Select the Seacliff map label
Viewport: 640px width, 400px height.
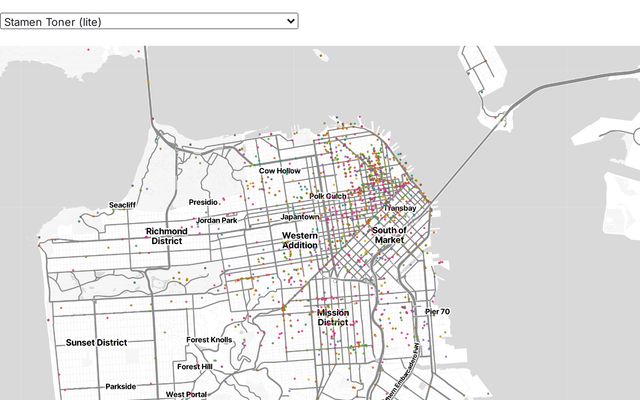[x=122, y=205]
